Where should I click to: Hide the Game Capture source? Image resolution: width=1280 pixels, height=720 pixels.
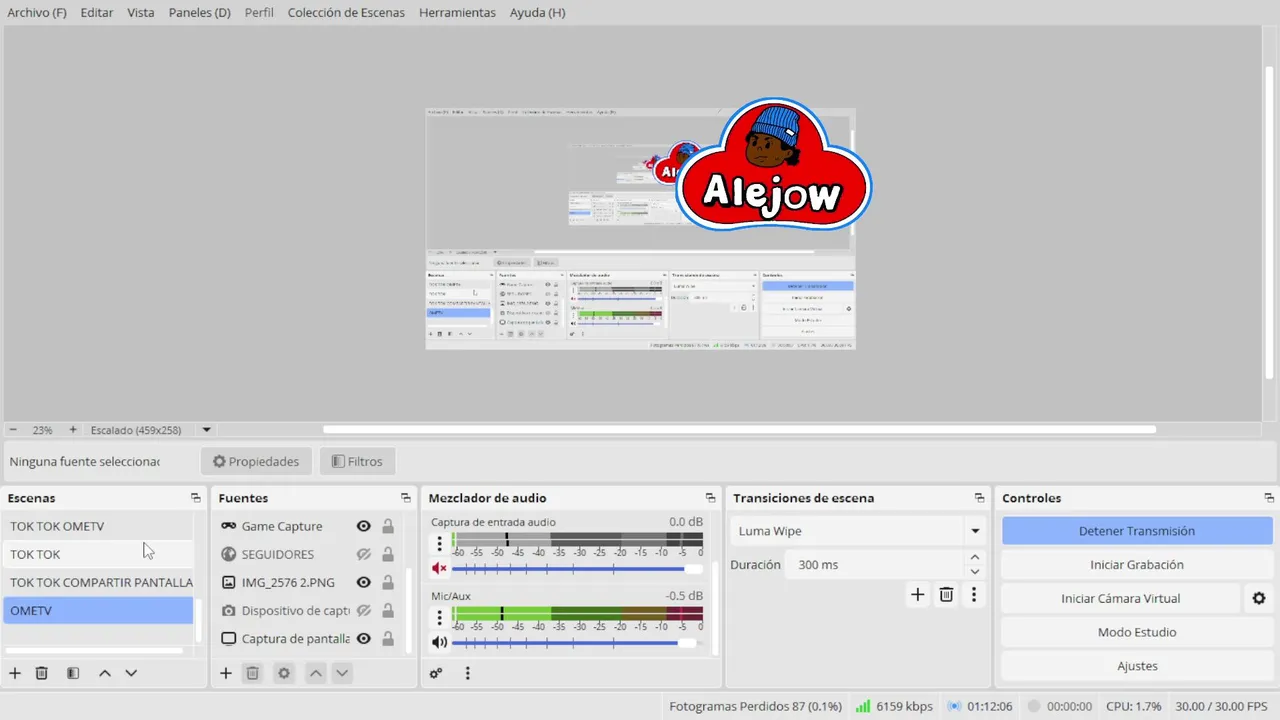[x=364, y=526]
